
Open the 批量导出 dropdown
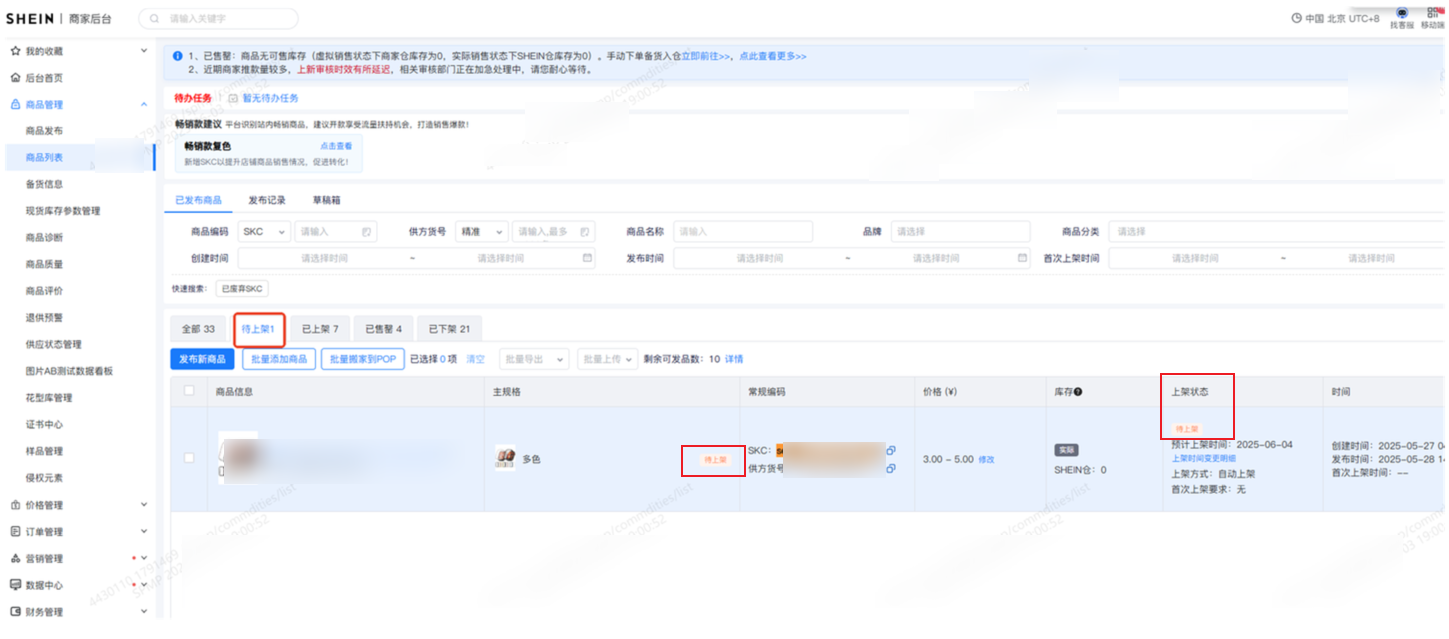point(534,359)
